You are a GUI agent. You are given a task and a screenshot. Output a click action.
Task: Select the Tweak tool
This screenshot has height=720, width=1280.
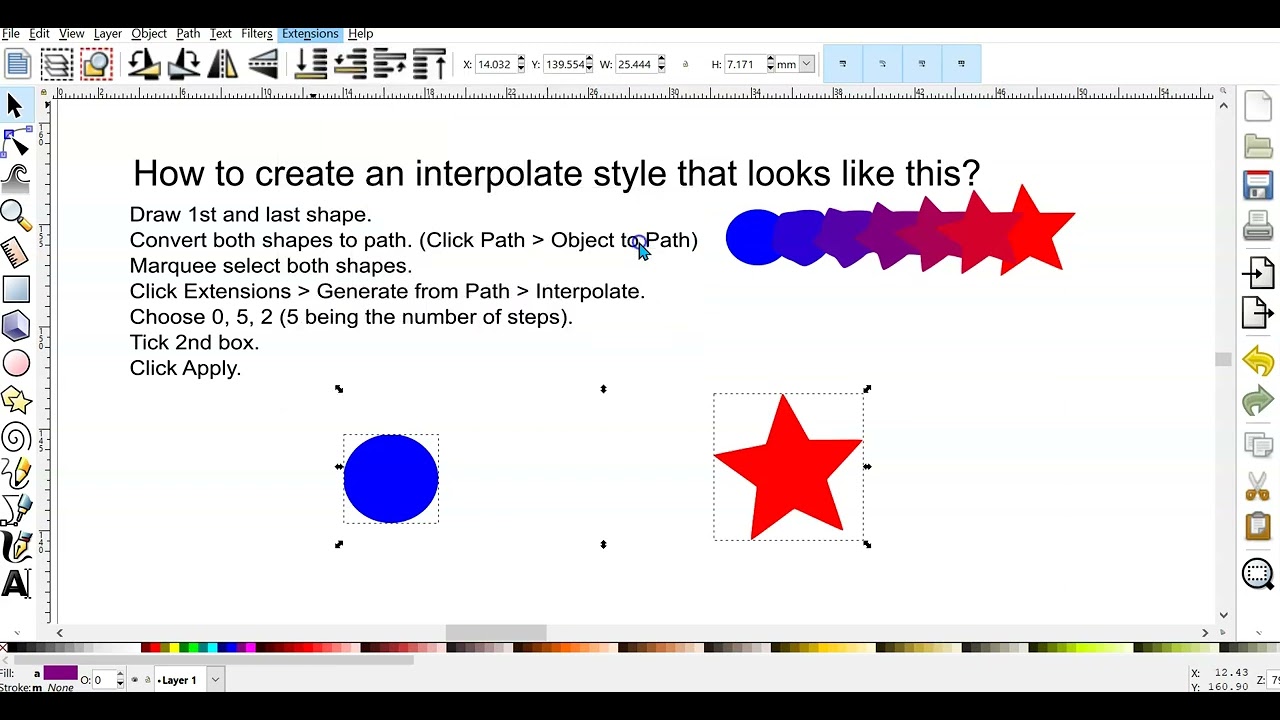point(16,178)
